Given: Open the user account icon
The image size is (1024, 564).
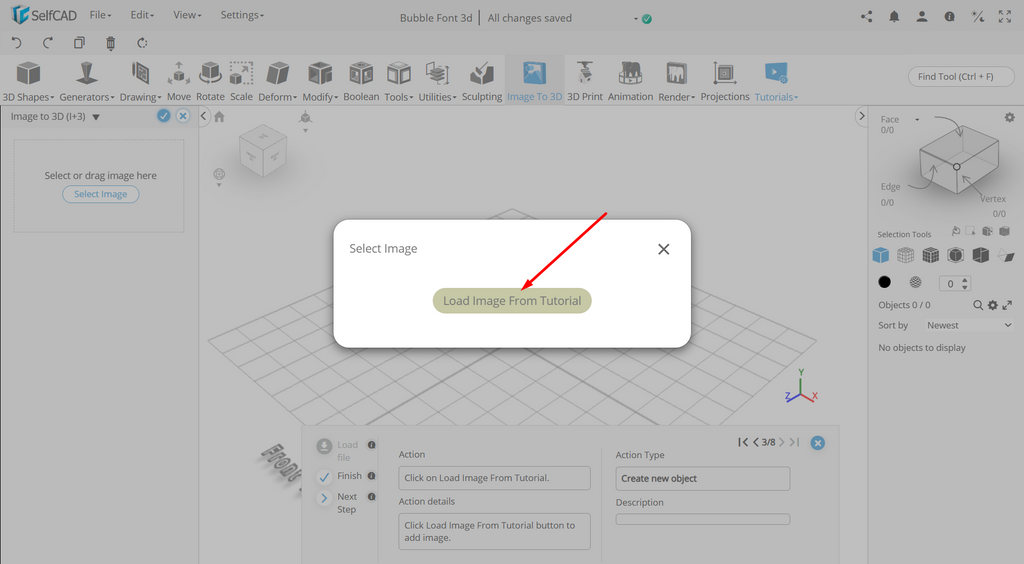Looking at the screenshot, I should pos(921,17).
